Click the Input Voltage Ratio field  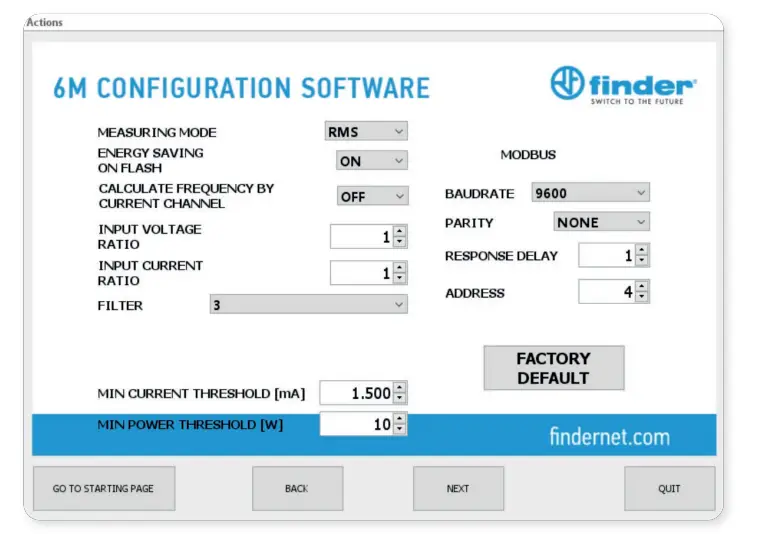coord(362,237)
